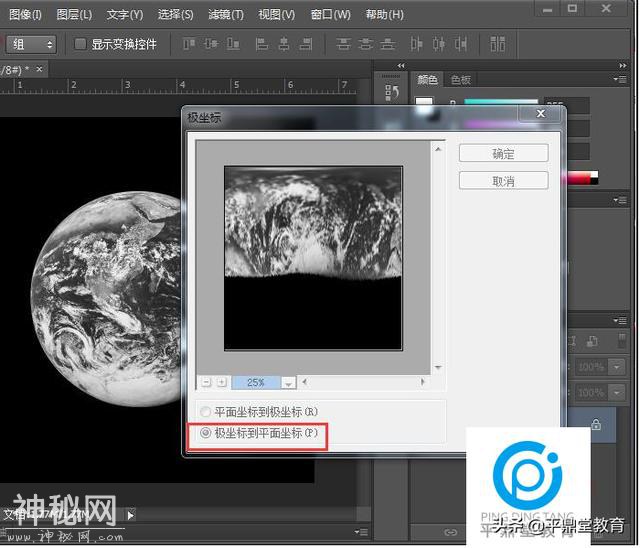
Task: Close the 极坐标 dialog
Action: pos(540,113)
